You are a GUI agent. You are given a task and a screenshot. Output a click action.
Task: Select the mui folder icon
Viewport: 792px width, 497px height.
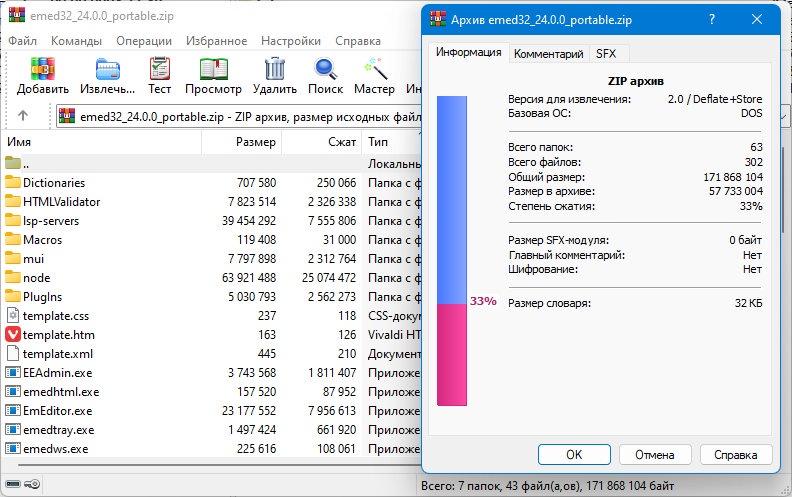coord(13,259)
